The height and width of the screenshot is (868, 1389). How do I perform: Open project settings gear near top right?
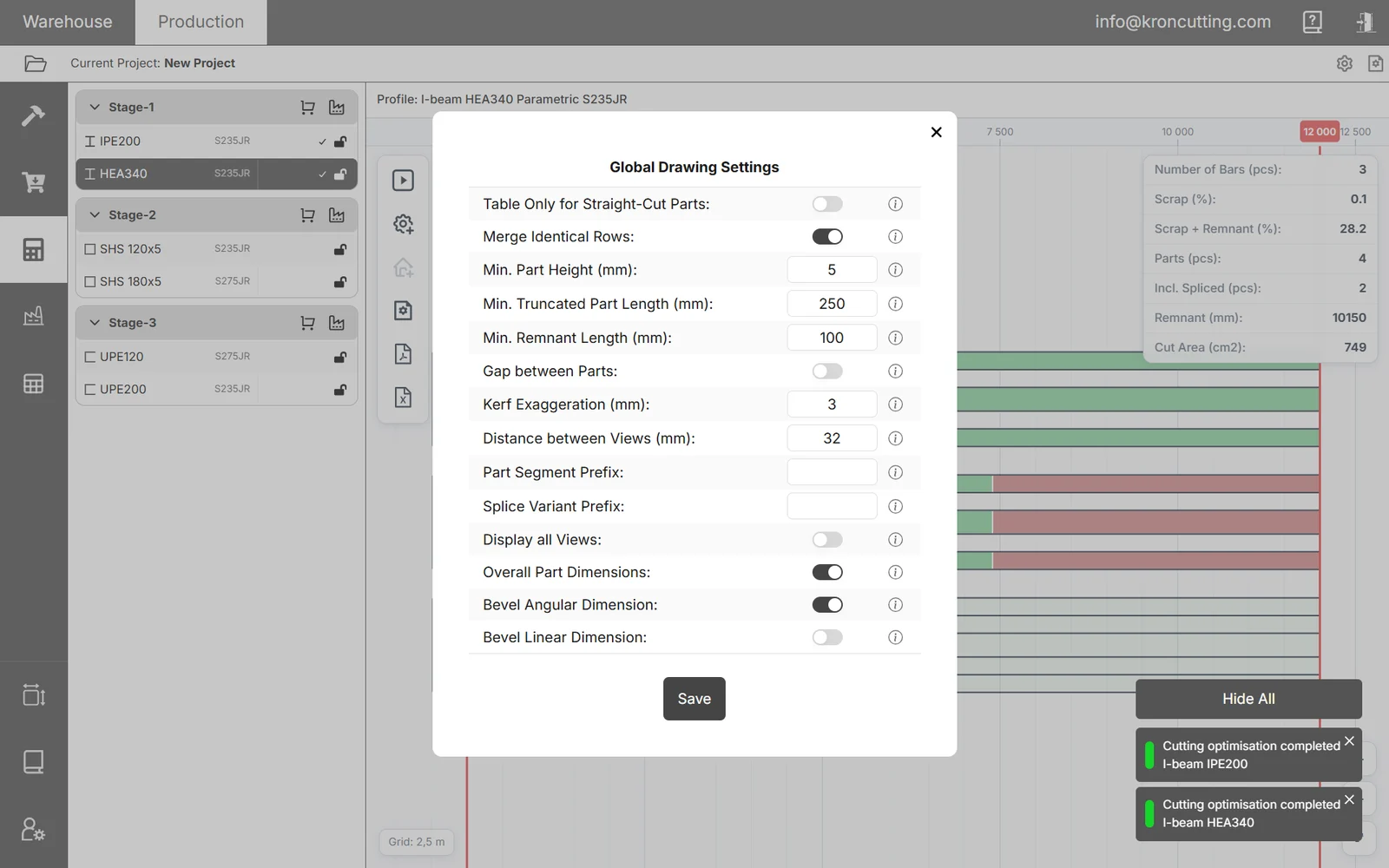click(x=1344, y=63)
